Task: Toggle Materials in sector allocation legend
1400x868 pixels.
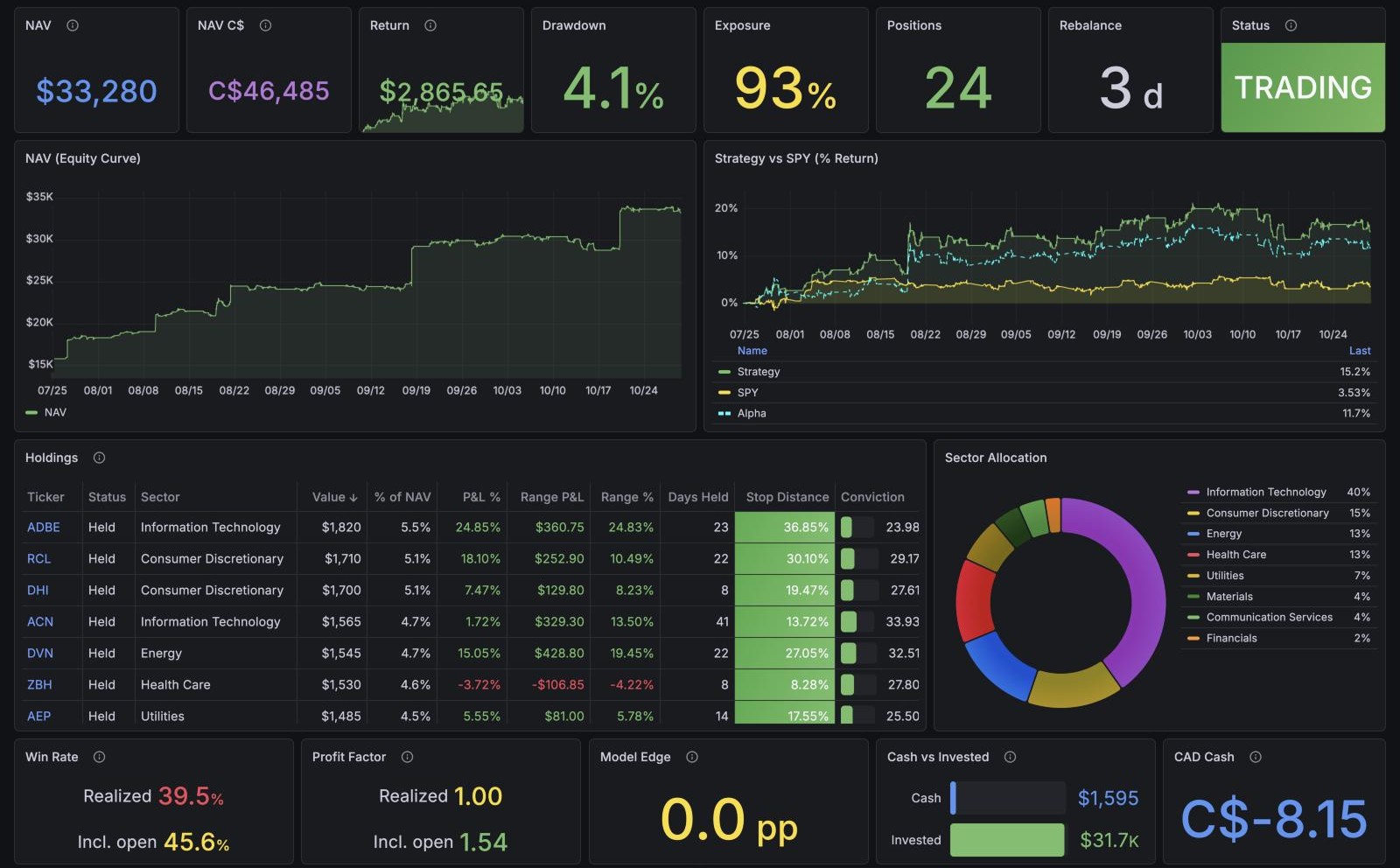Action: 1229,597
